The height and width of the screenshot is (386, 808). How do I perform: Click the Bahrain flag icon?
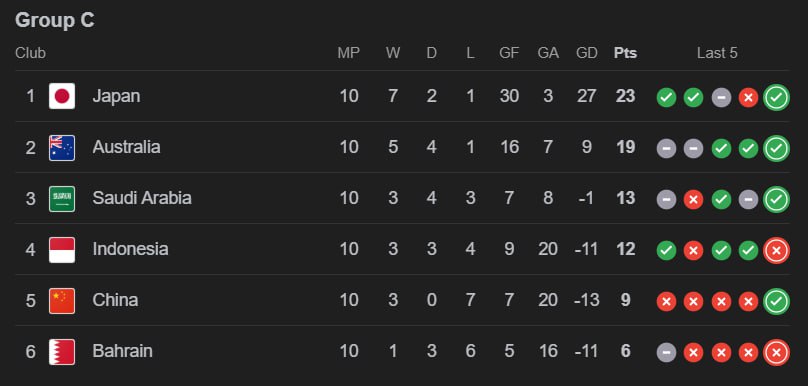coord(62,351)
